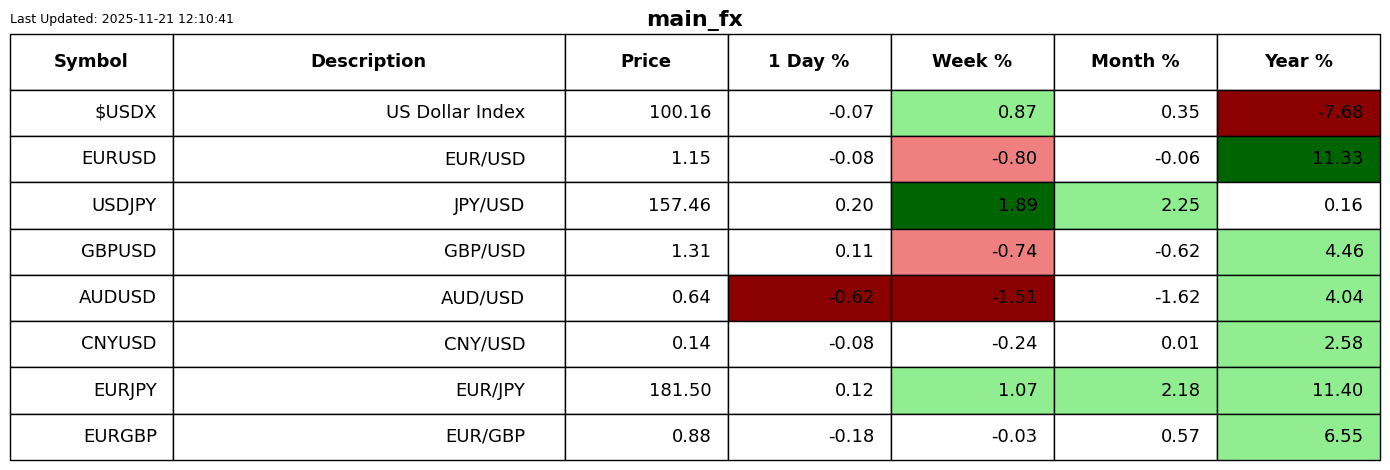This screenshot has width=1390, height=470.
Task: Click the Description column header
Action: [x=368, y=62]
